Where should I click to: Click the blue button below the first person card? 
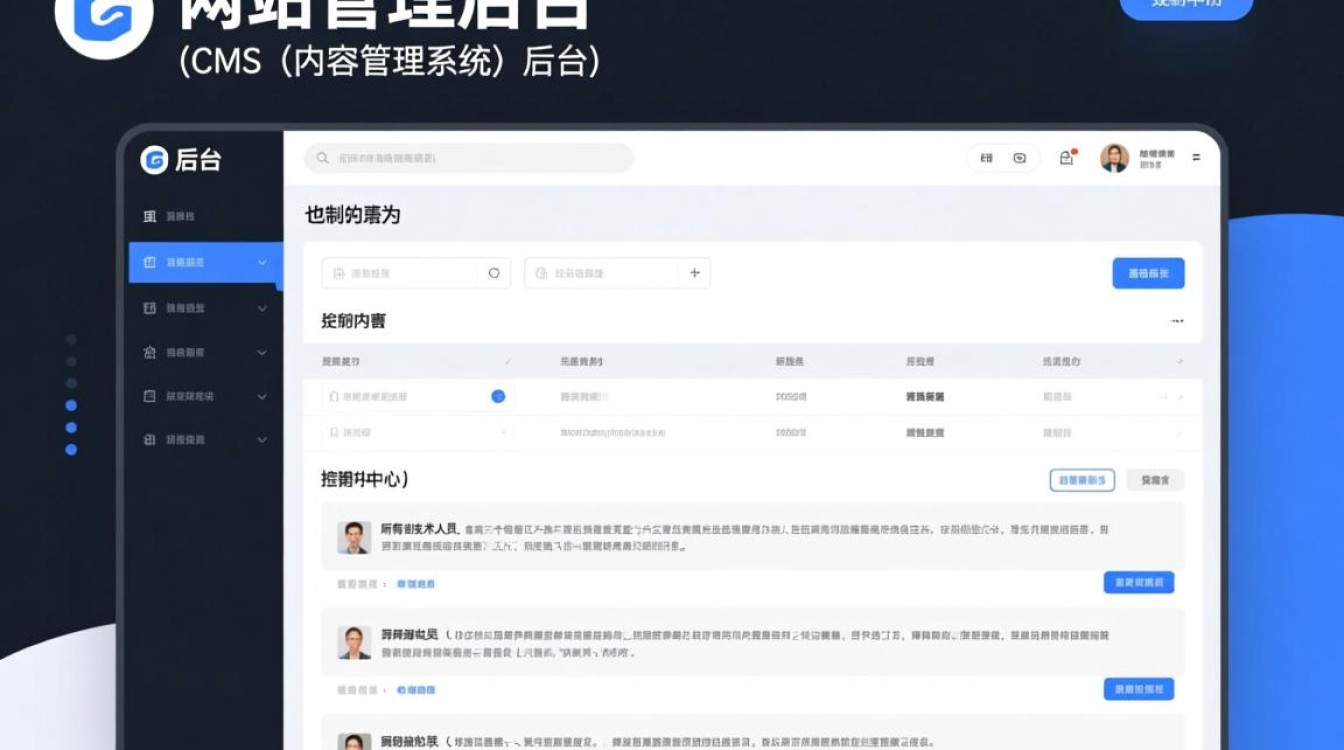coord(1138,583)
